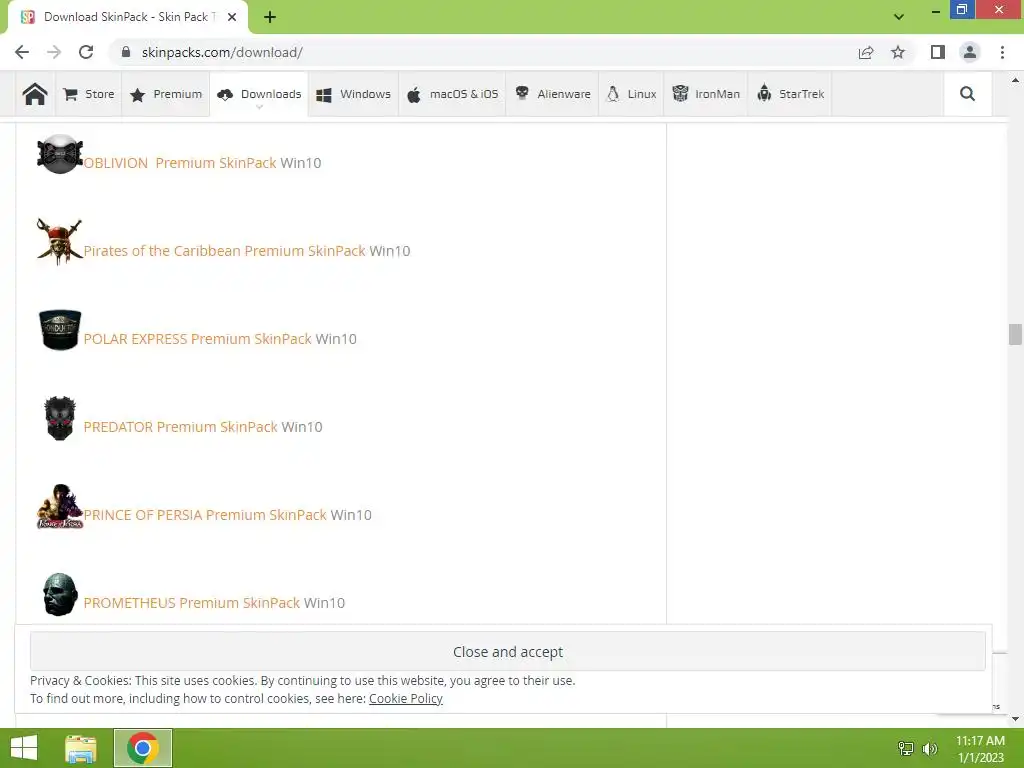Open Downloads menu item
Image resolution: width=1024 pixels, height=768 pixels.
point(259,94)
